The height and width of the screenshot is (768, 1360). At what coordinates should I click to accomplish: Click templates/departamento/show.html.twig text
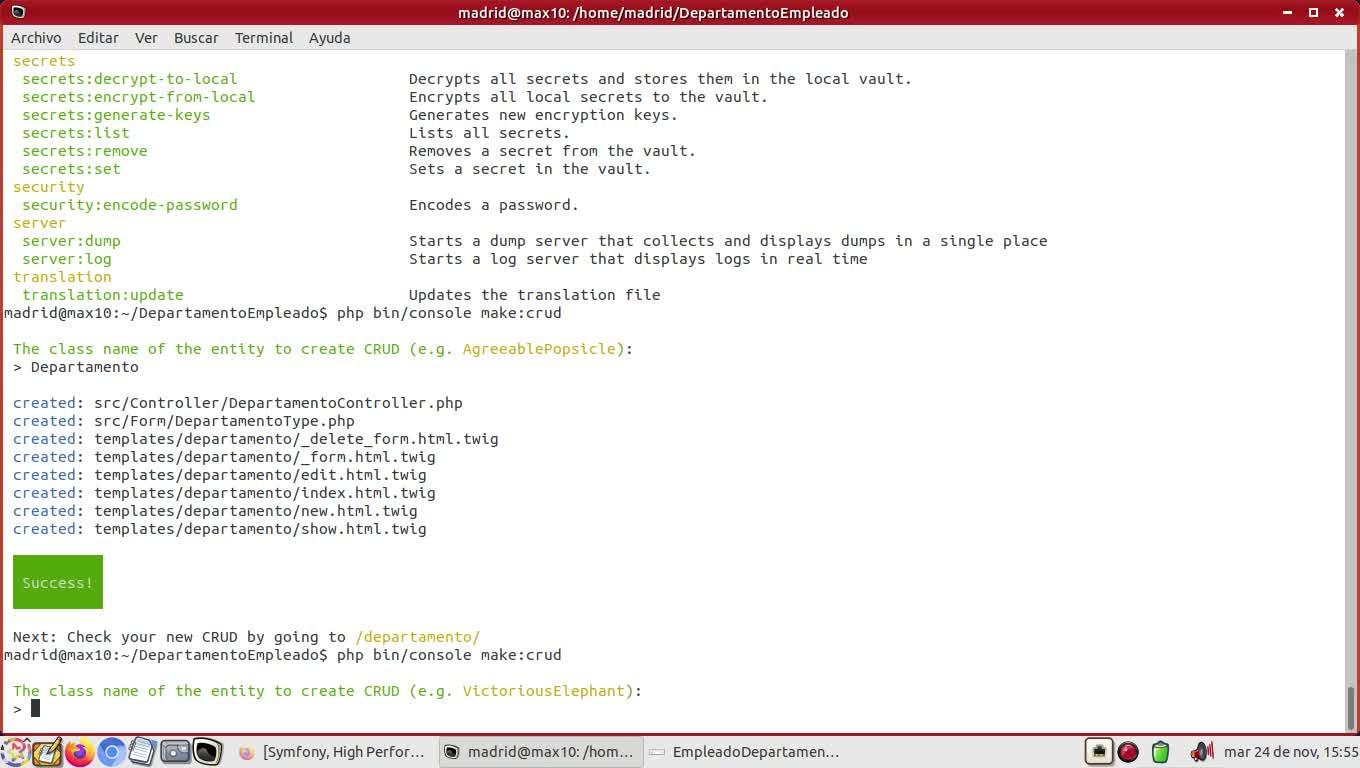click(x=260, y=529)
